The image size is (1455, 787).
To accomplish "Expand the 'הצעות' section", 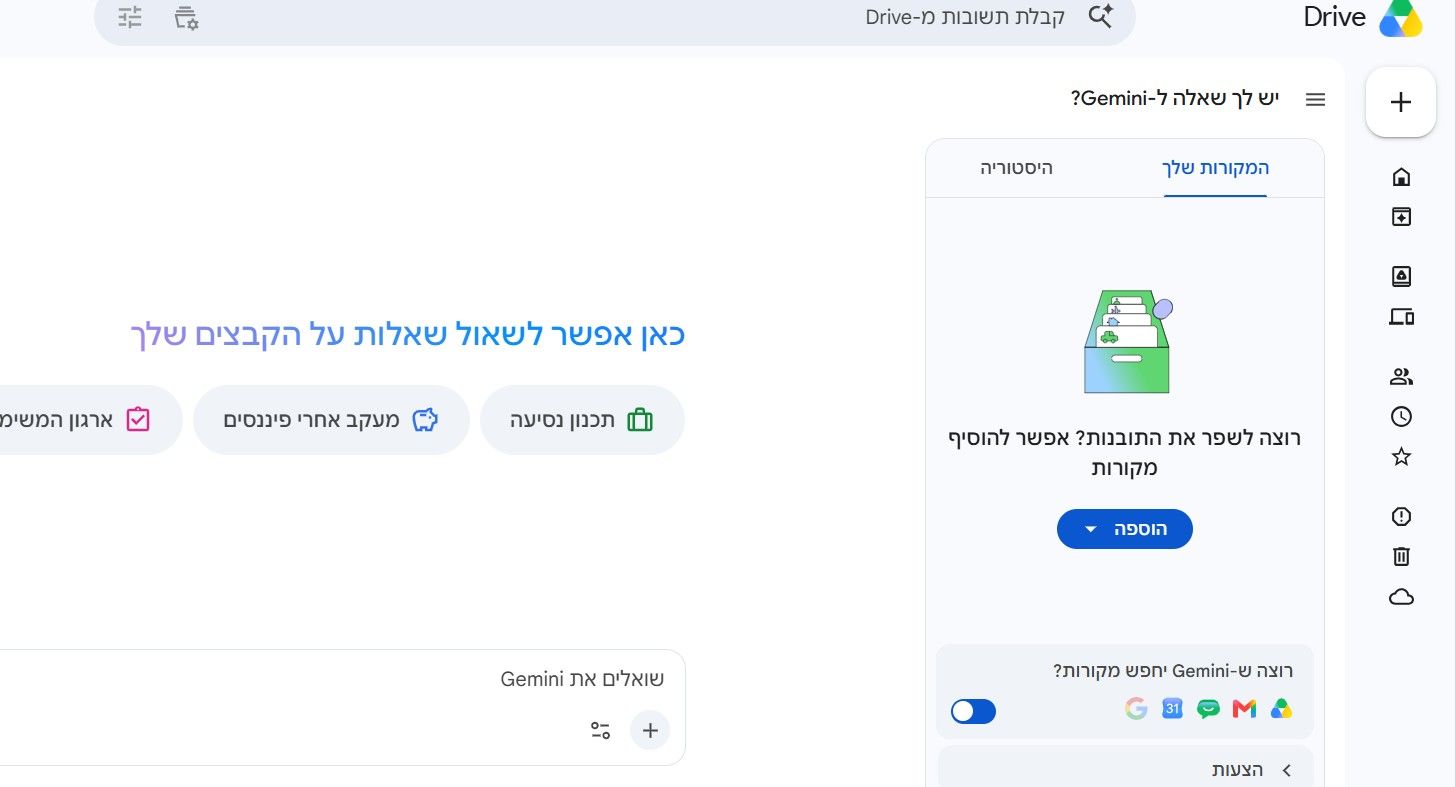I will [1125, 769].
